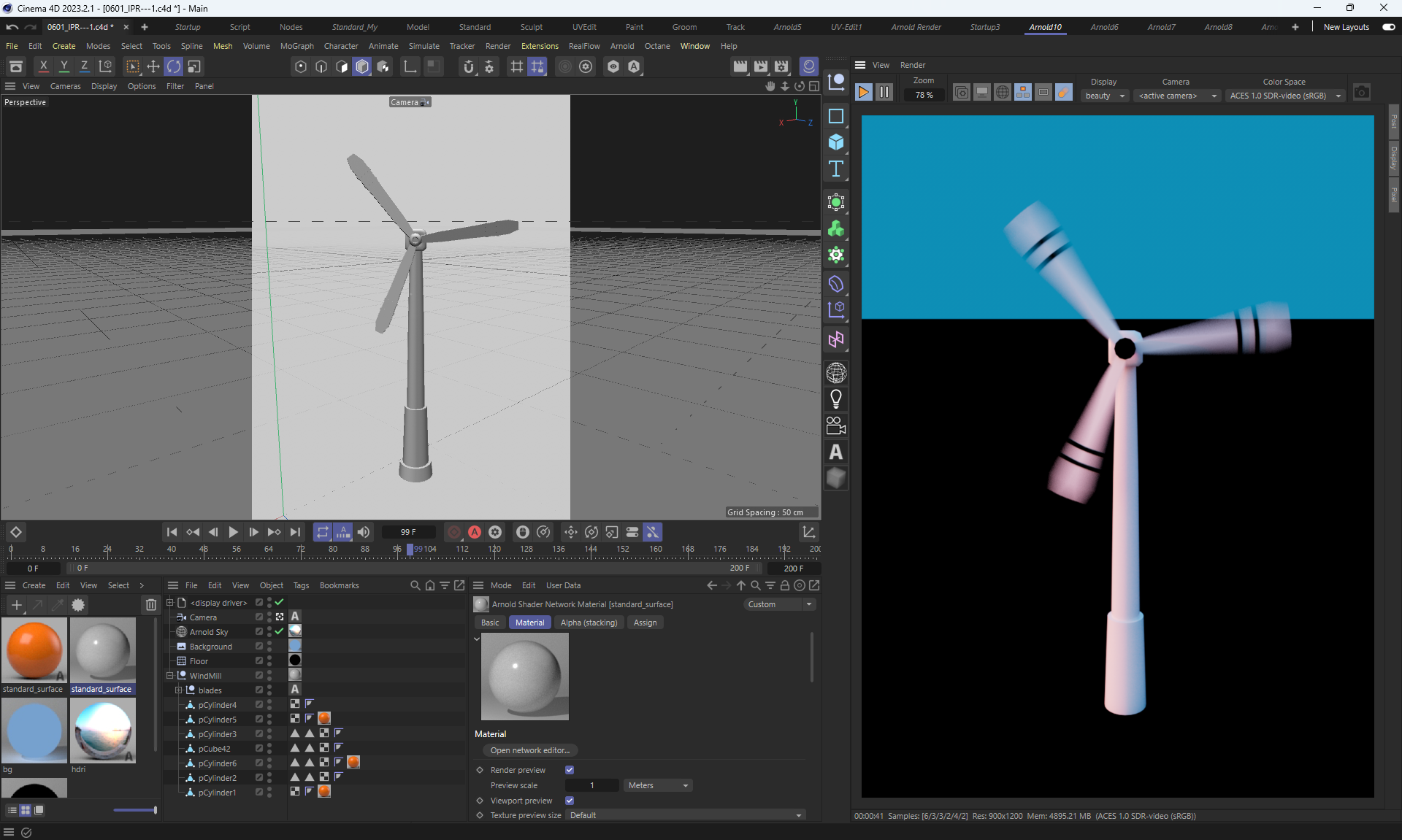The width and height of the screenshot is (1402, 840).
Task: Select the Rotate tool in toolbar
Action: tap(173, 66)
